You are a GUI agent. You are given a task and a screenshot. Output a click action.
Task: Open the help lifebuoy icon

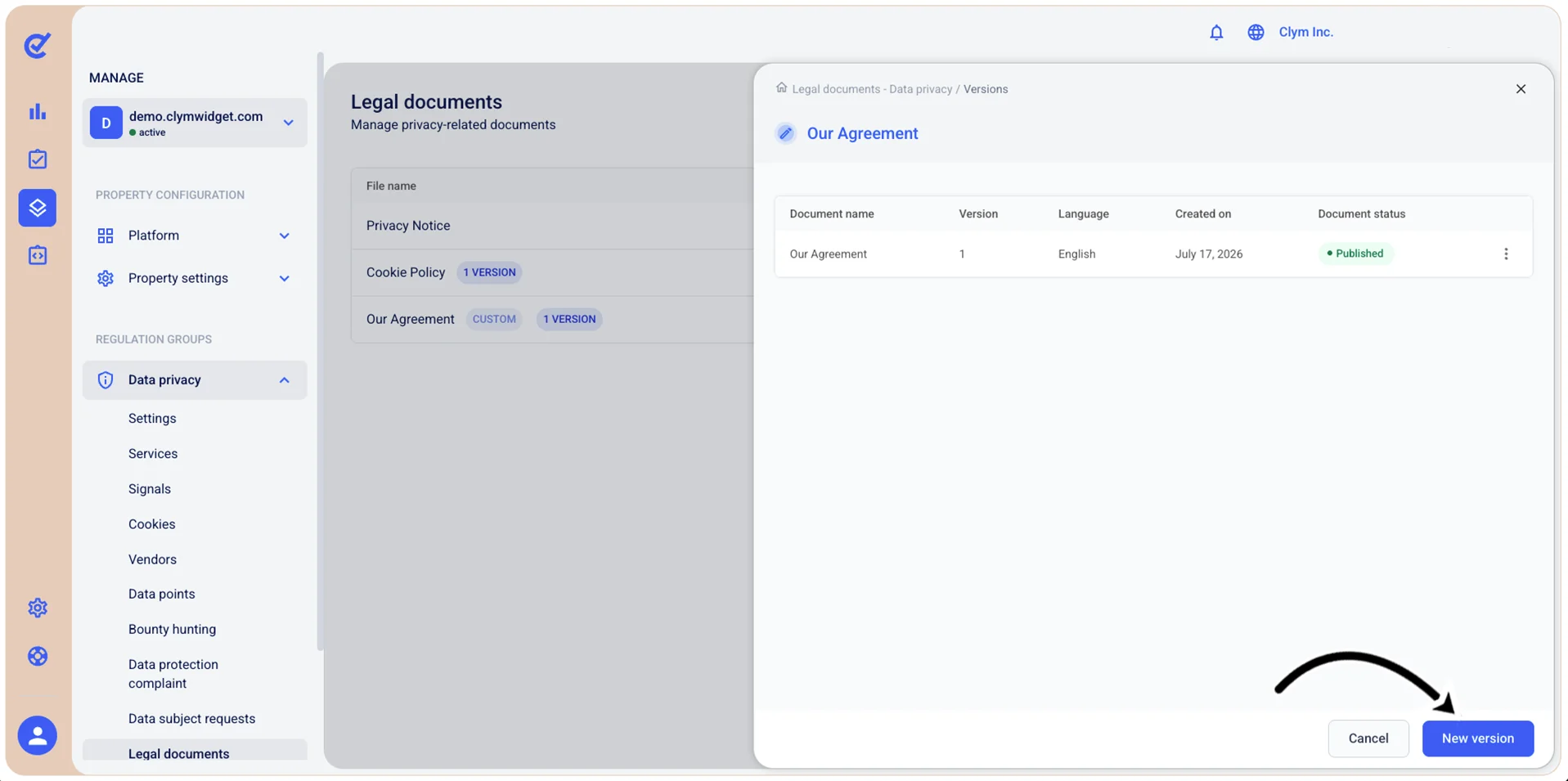[x=38, y=656]
